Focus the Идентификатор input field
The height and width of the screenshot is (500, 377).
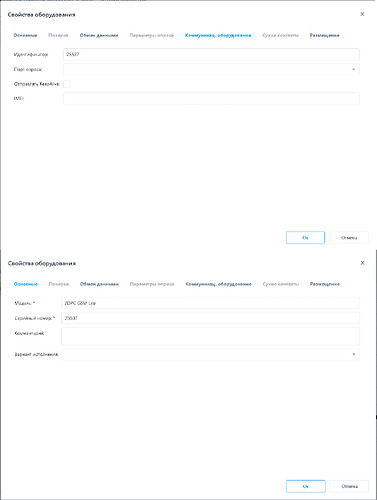coord(211,54)
